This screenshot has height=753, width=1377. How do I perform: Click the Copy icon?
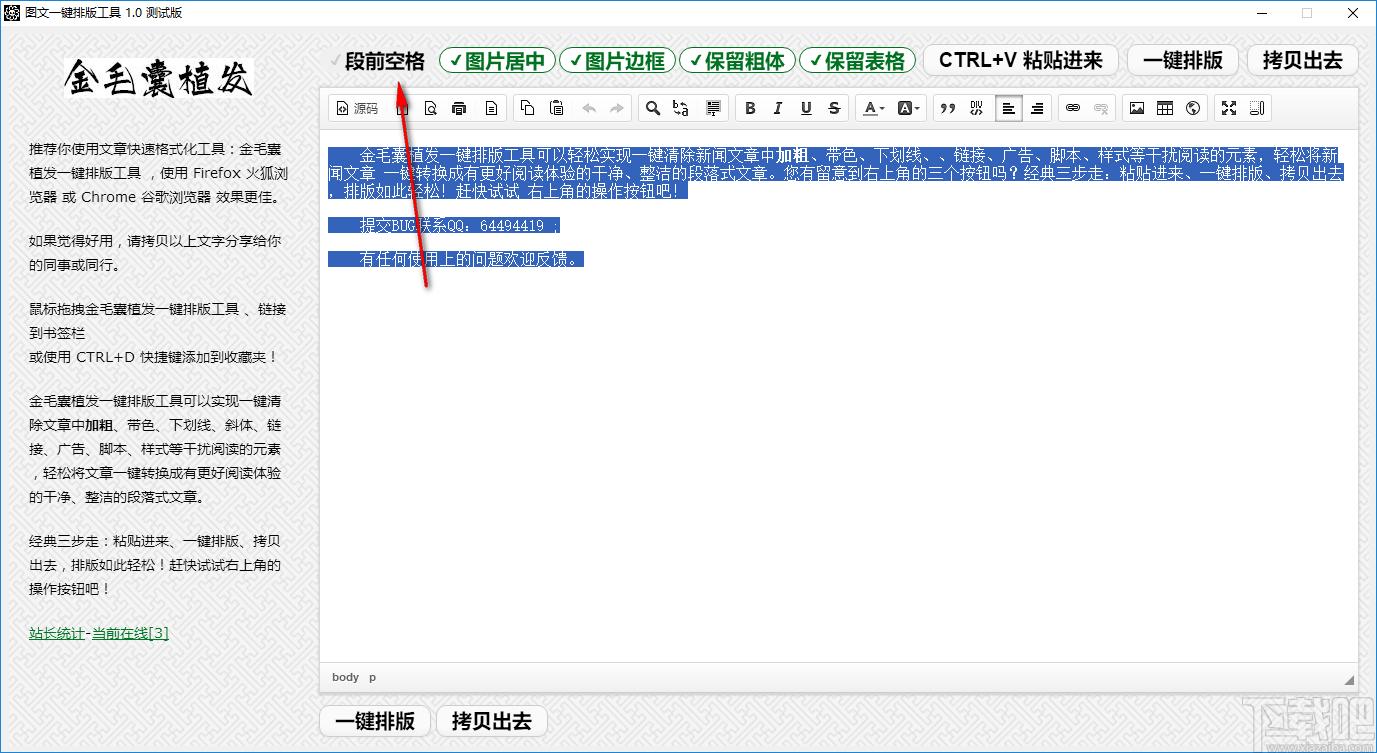pos(528,108)
